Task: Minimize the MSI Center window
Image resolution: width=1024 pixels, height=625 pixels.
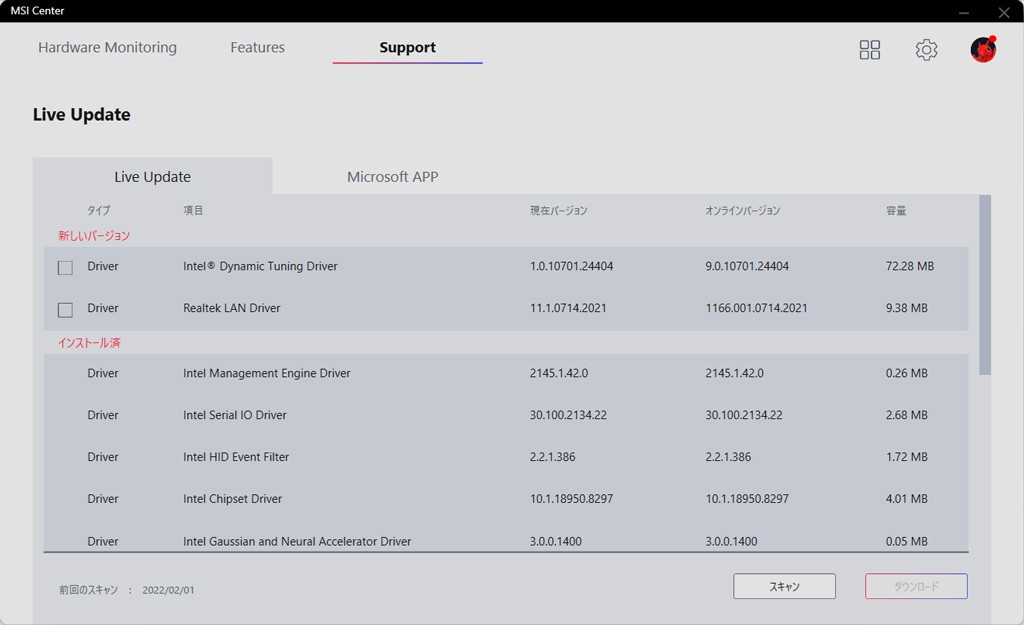Action: pyautogui.click(x=964, y=12)
